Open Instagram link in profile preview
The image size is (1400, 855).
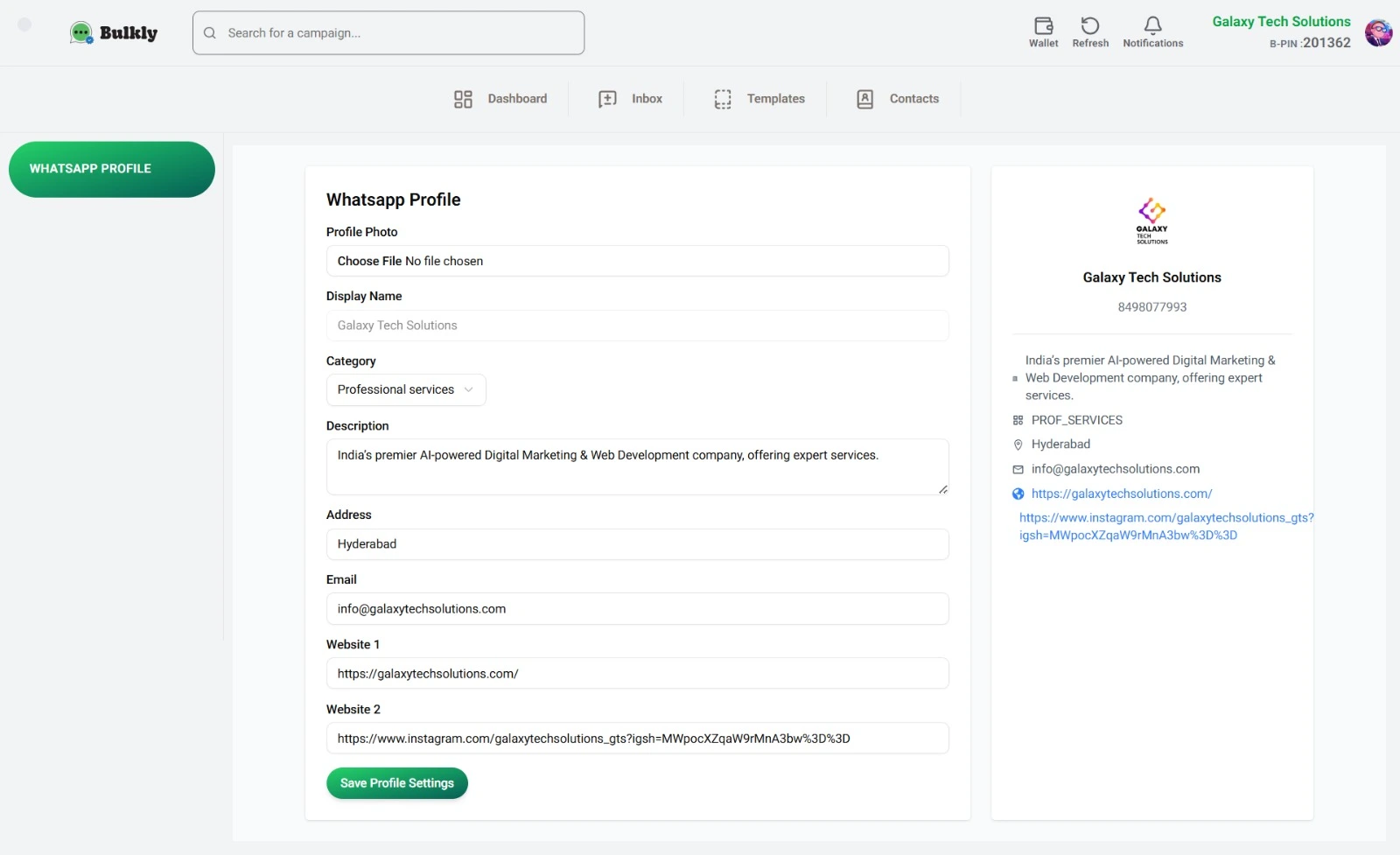click(x=1165, y=526)
